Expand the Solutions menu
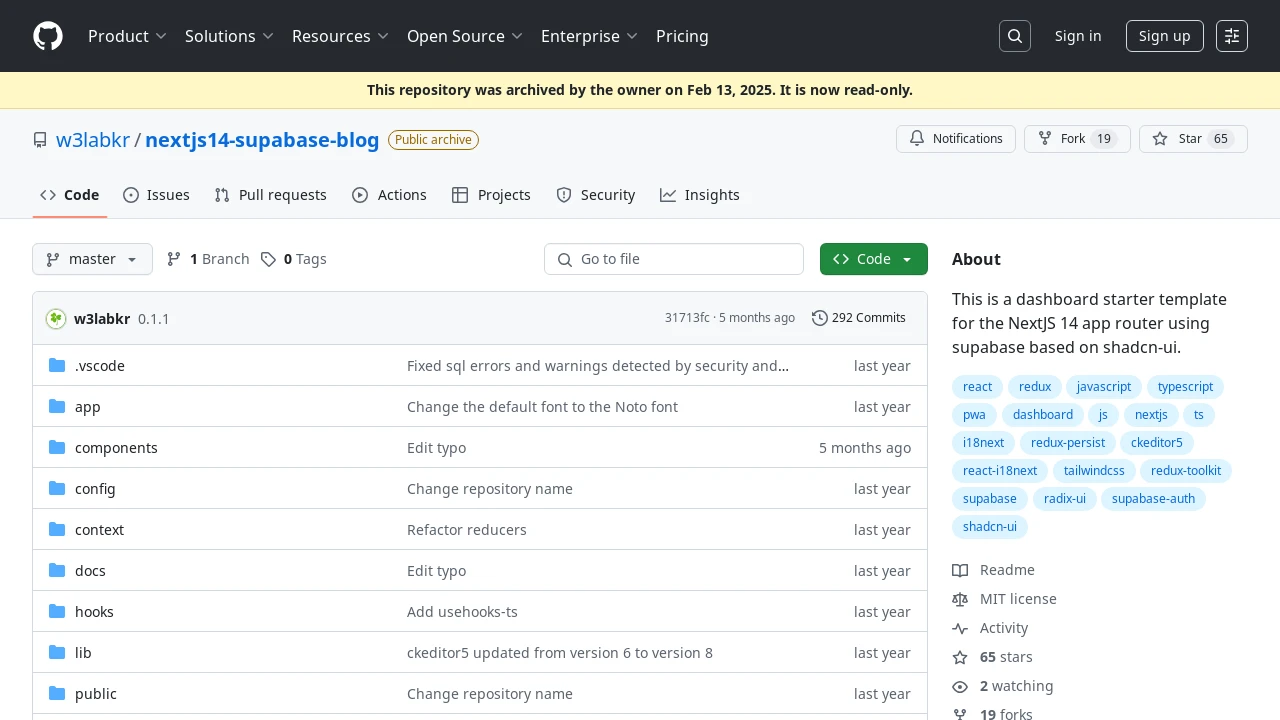Screen dimensions: 1280x720 [229, 36]
